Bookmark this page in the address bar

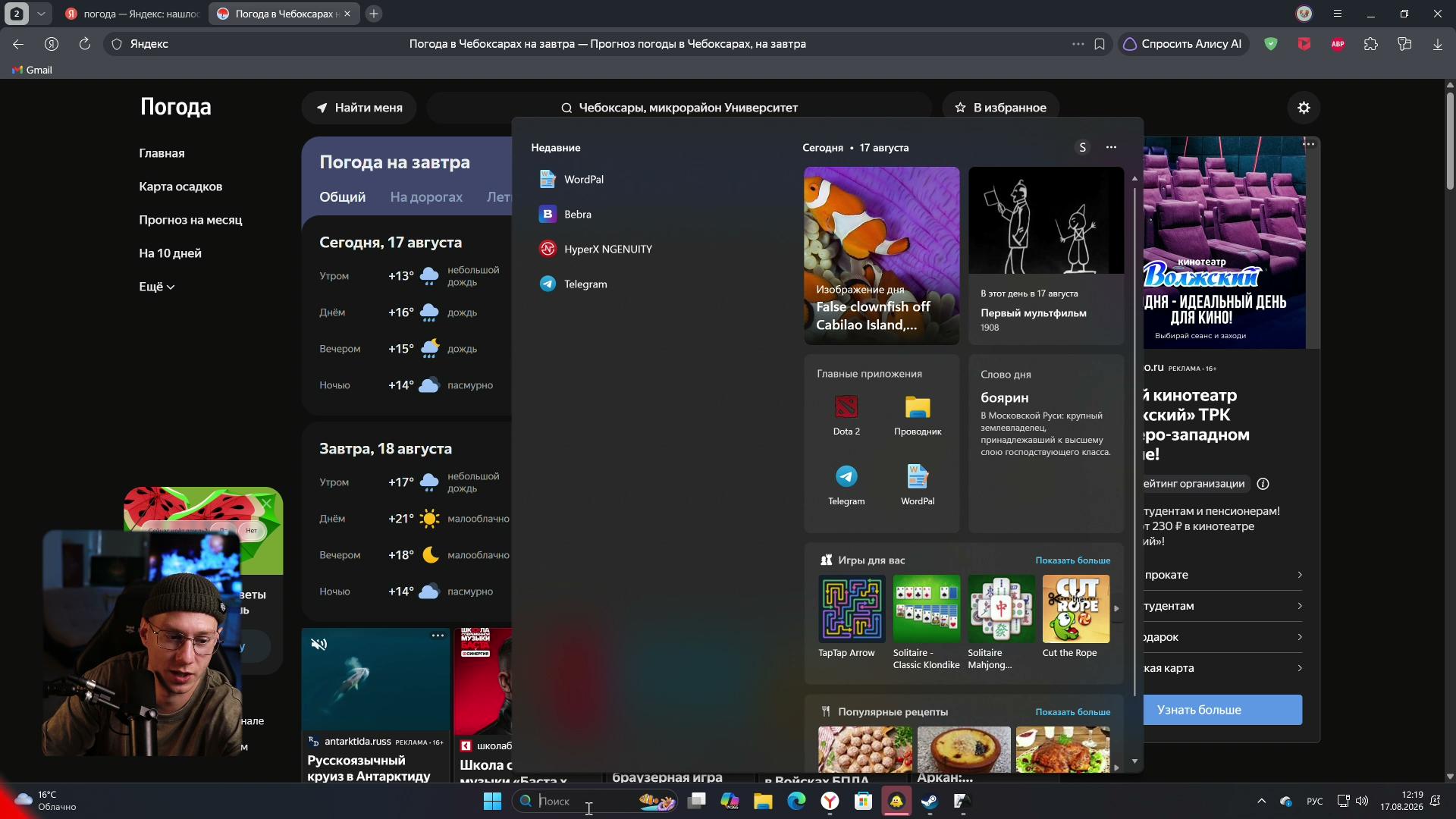[1100, 44]
